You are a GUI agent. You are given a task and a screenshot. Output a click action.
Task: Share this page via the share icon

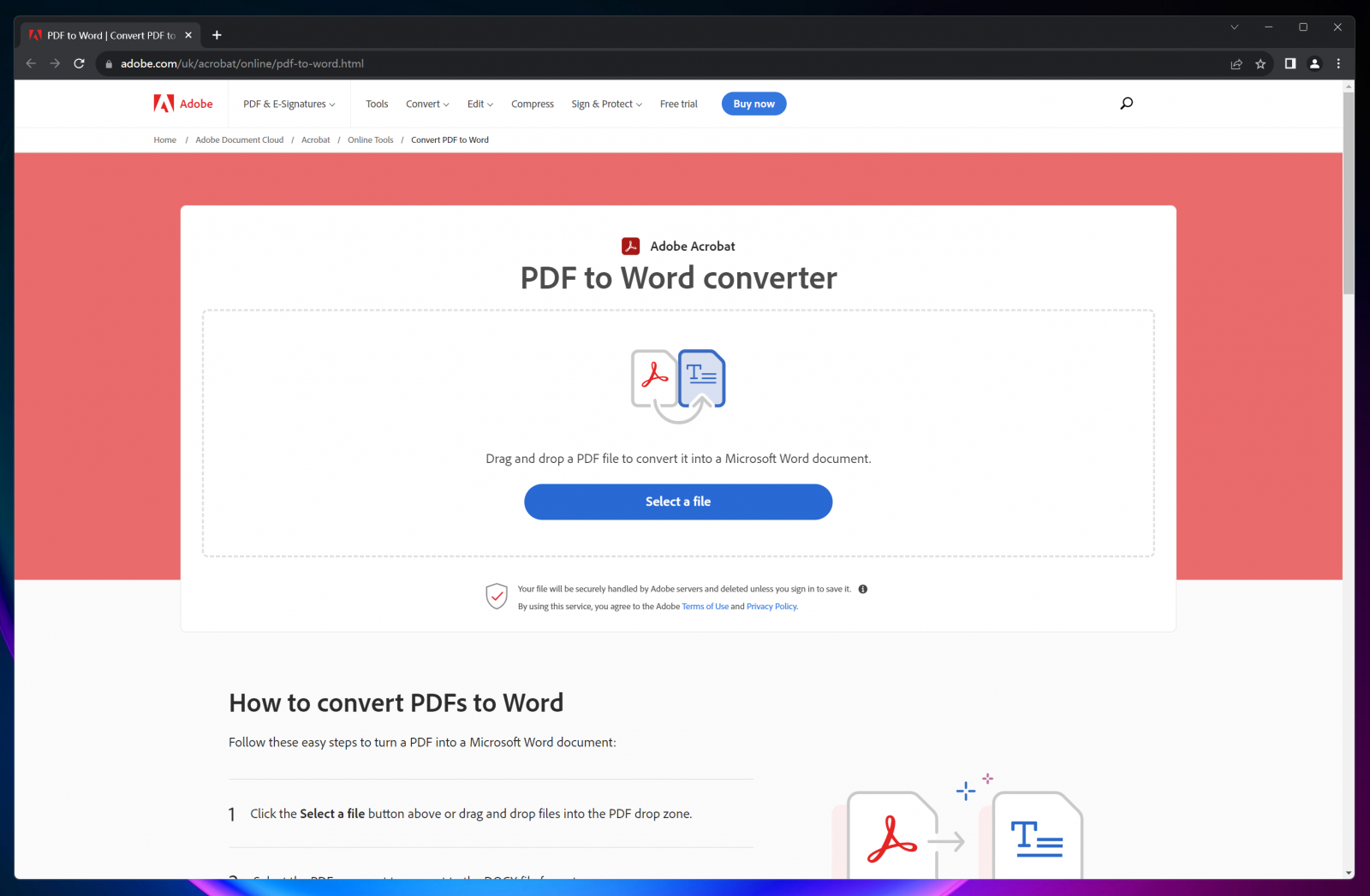point(1236,64)
